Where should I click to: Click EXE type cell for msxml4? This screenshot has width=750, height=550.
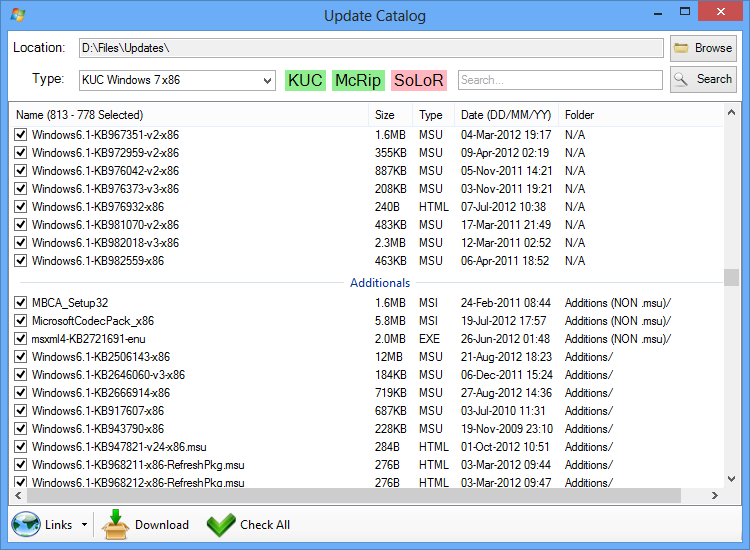click(x=429, y=339)
